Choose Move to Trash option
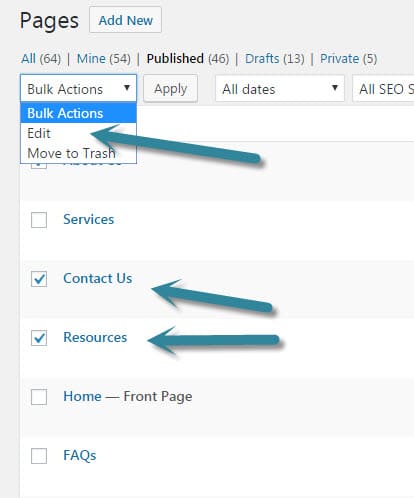414x498 pixels. 78,153
